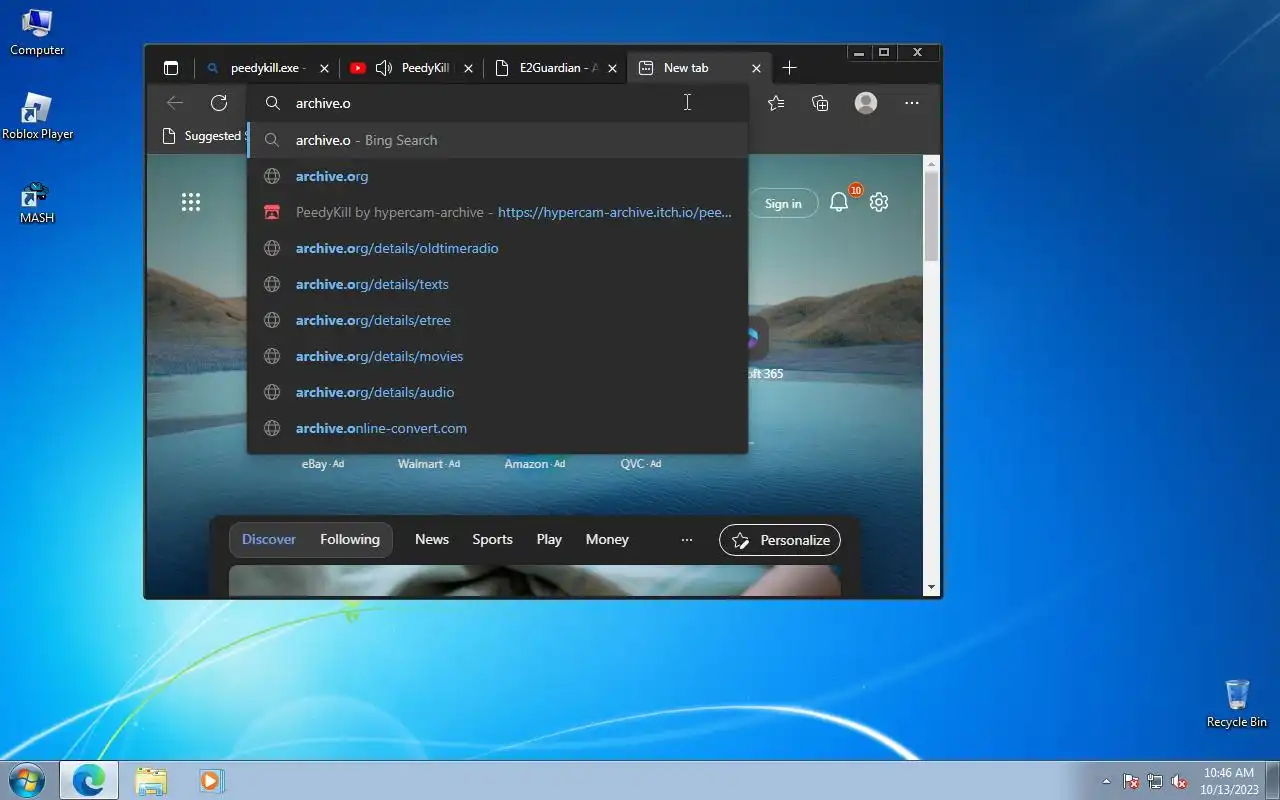Select the Discover feed tab
This screenshot has width=1280, height=800.
click(x=269, y=539)
